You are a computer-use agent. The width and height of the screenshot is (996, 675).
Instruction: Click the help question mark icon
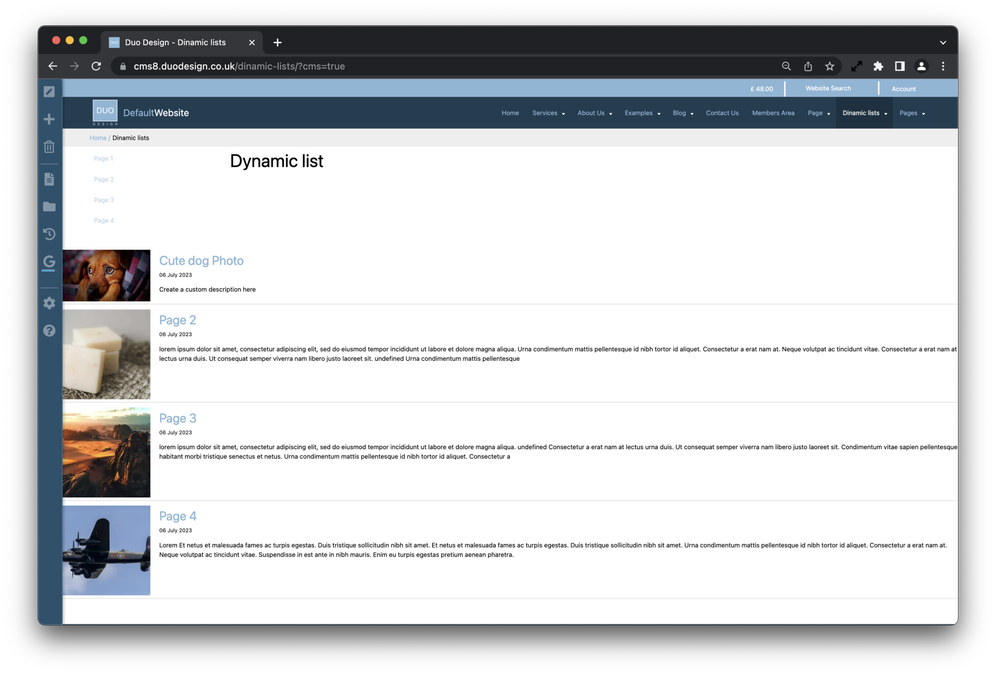[x=48, y=330]
